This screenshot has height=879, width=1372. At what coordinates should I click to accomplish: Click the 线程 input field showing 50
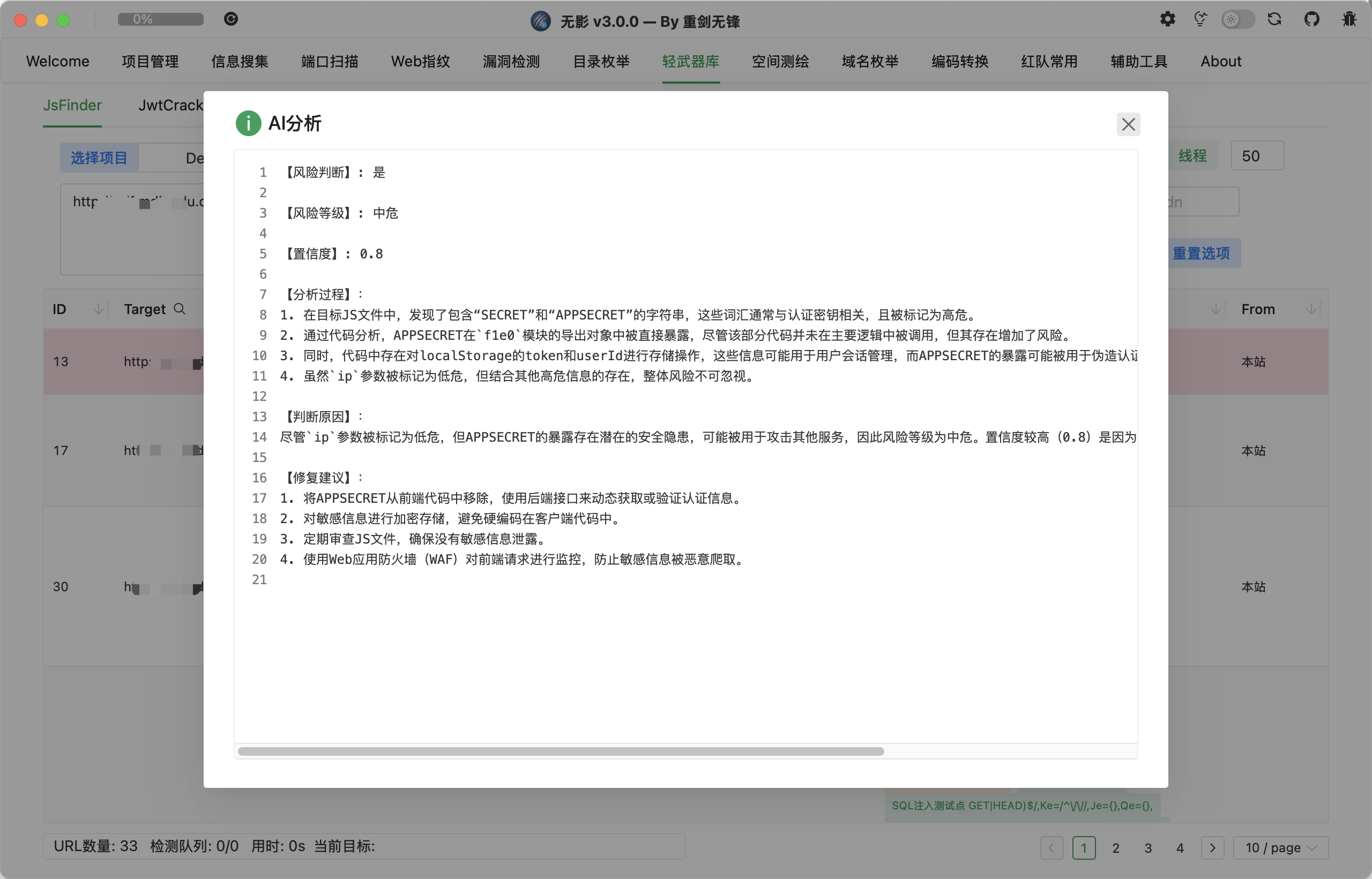coord(1257,156)
